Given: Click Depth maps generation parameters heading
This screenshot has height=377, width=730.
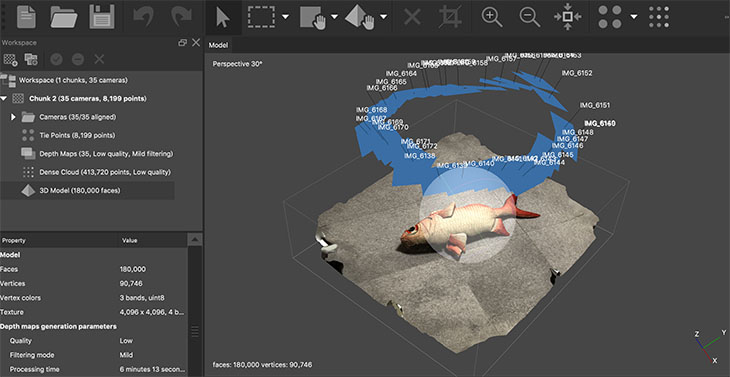Looking at the screenshot, I should pos(58,326).
